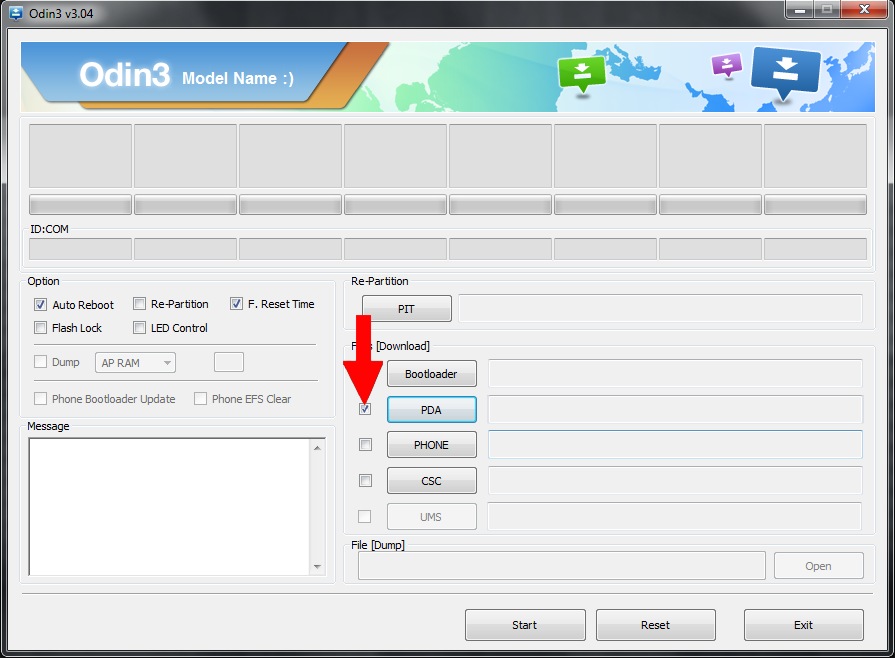The width and height of the screenshot is (895, 658).
Task: Click the CSC file path field
Action: [x=675, y=481]
